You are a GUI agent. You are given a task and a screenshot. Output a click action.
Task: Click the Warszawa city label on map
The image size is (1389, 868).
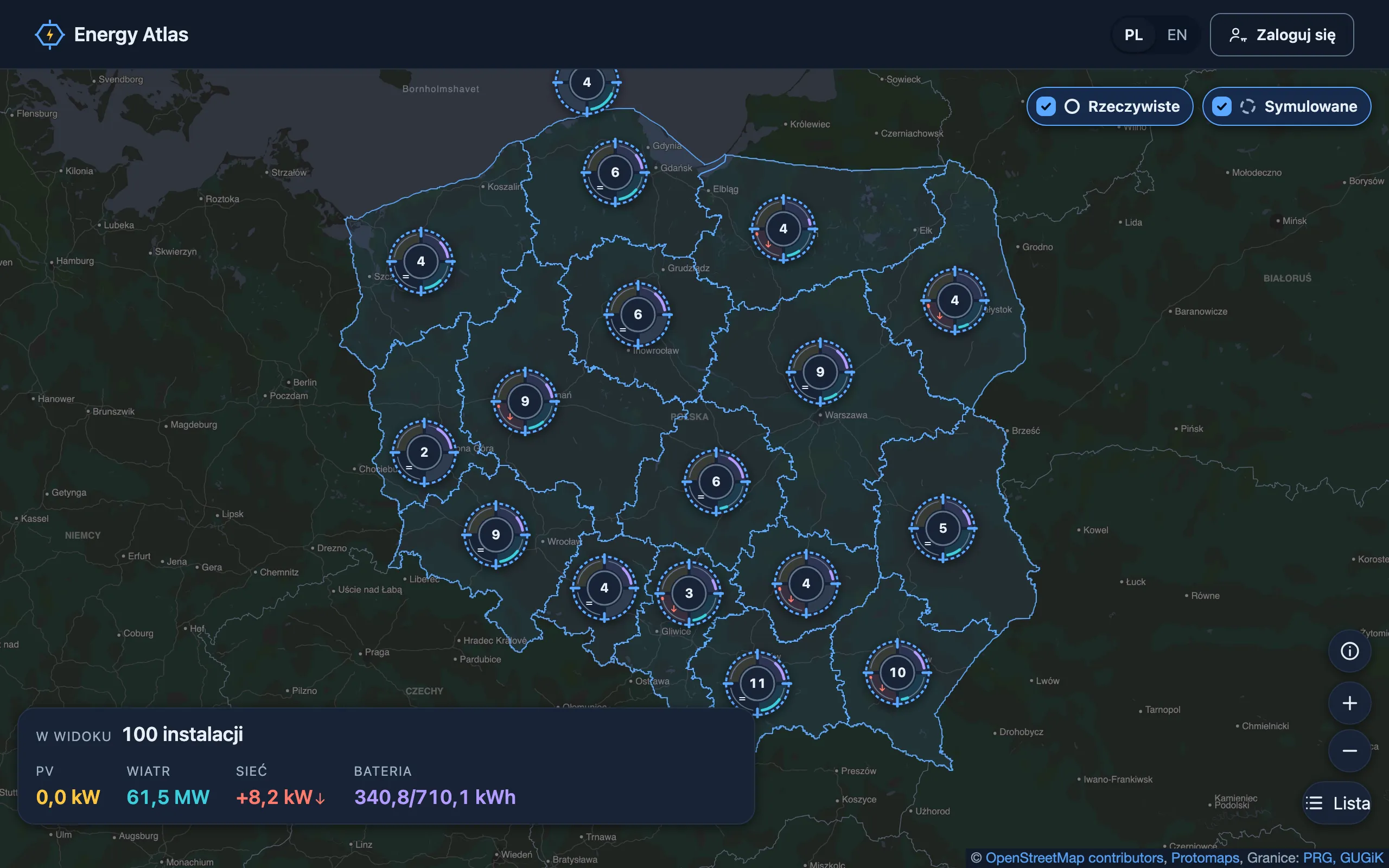[x=845, y=415]
